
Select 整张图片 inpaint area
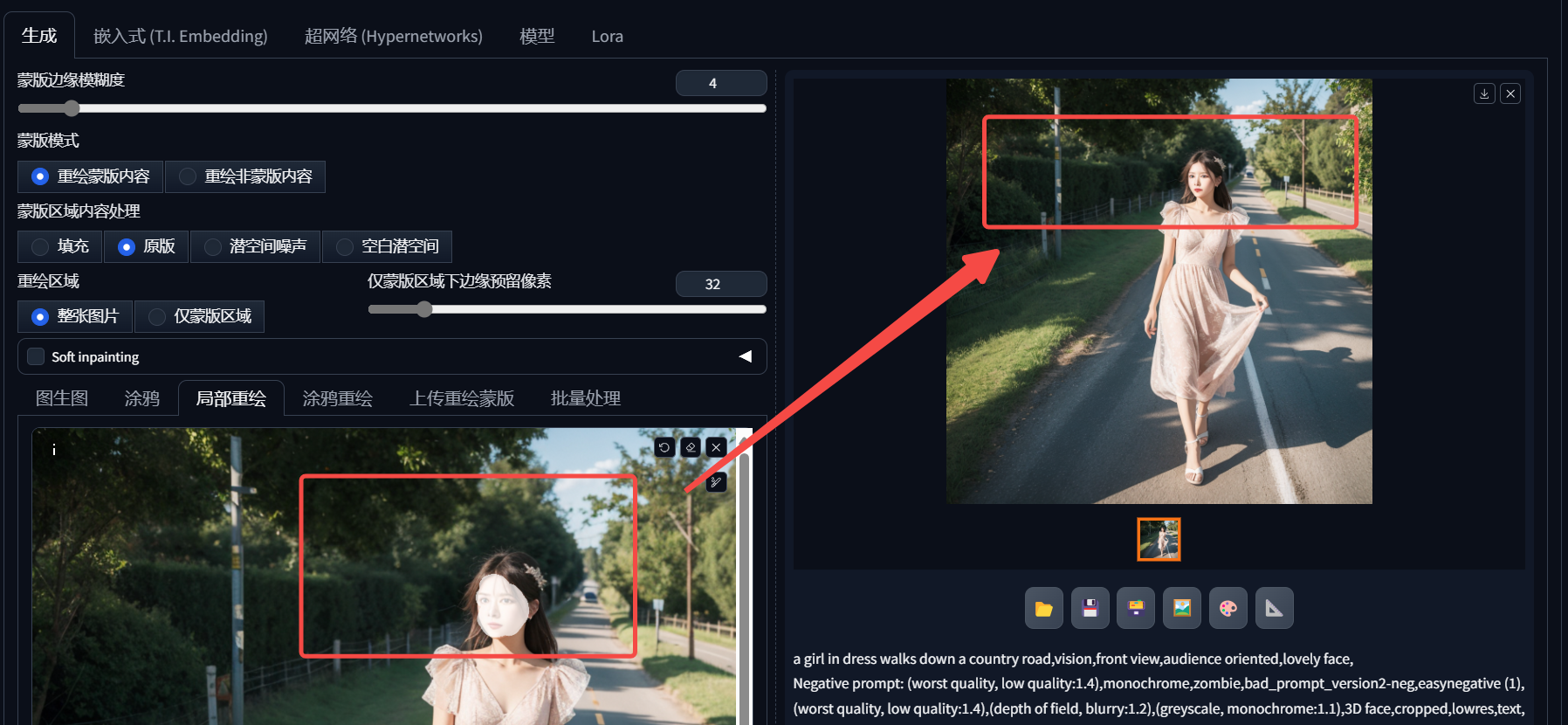(75, 316)
